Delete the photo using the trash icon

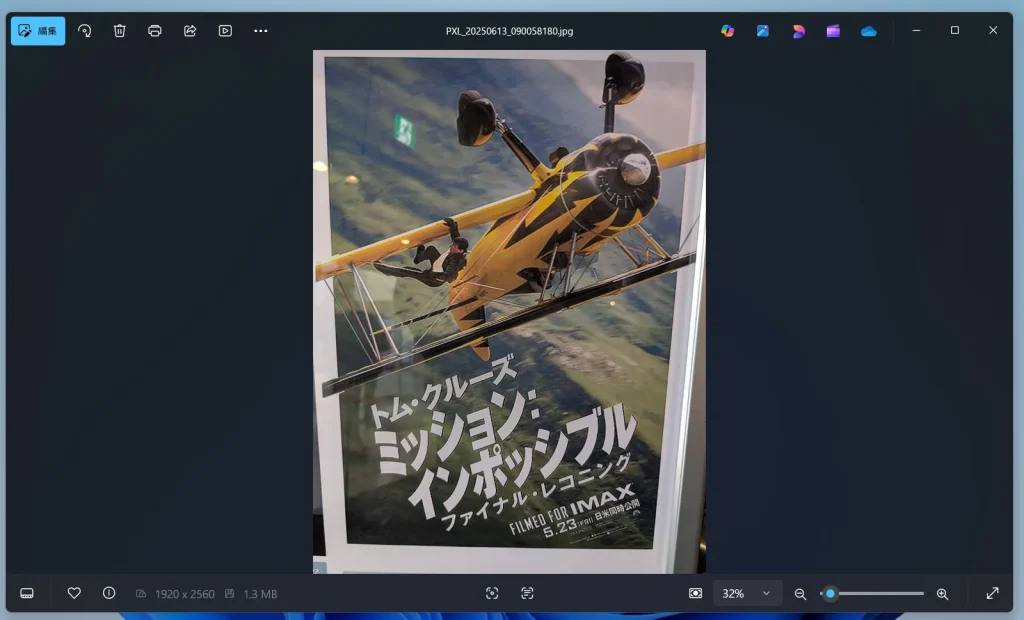(120, 31)
